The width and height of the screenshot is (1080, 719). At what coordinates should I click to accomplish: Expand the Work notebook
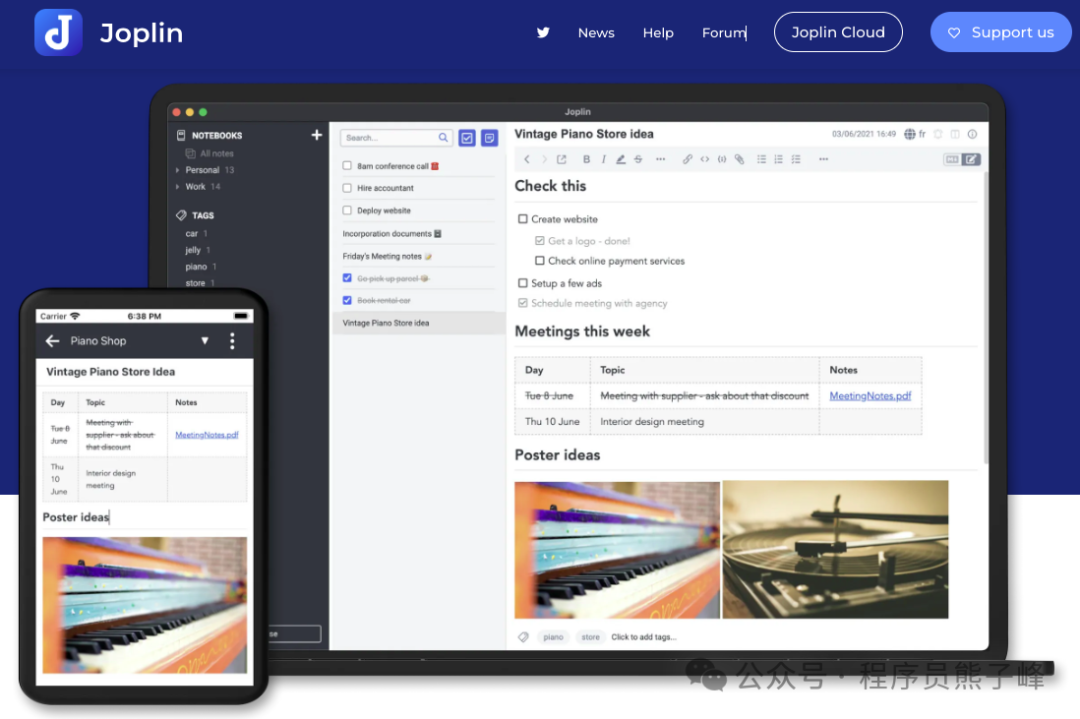click(x=178, y=187)
